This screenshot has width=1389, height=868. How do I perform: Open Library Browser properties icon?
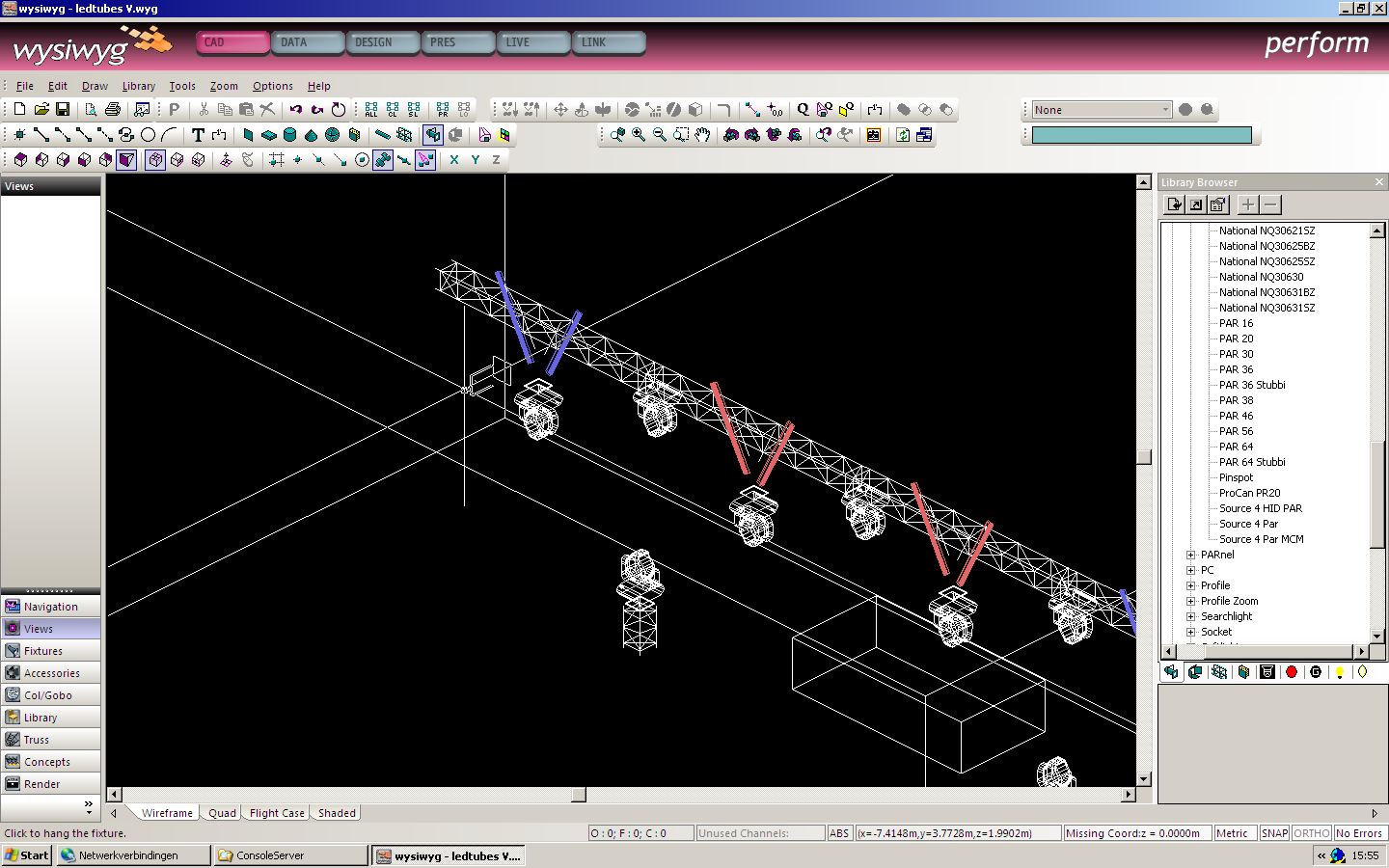[x=1218, y=204]
